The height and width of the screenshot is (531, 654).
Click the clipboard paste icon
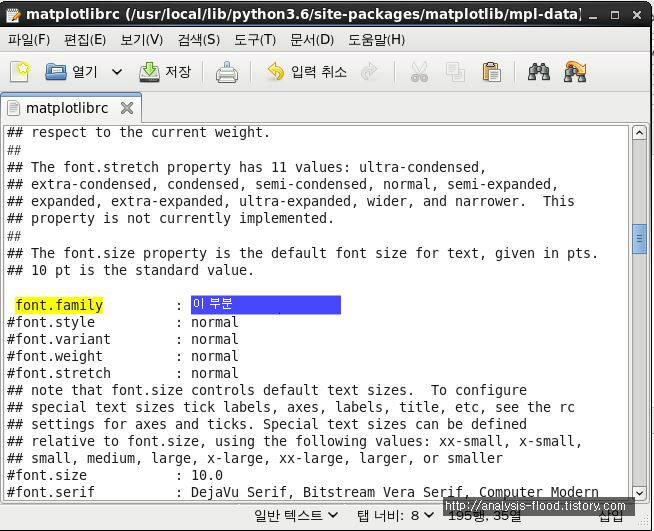point(492,72)
